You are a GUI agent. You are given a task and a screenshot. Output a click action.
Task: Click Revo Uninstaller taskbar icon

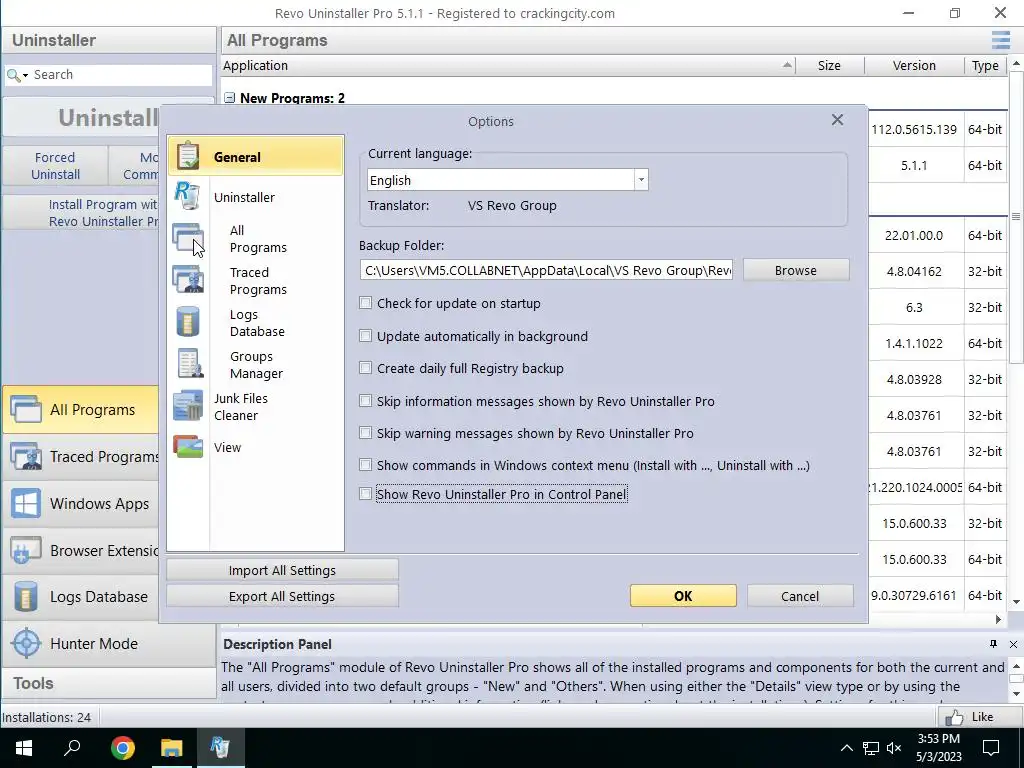click(220, 748)
